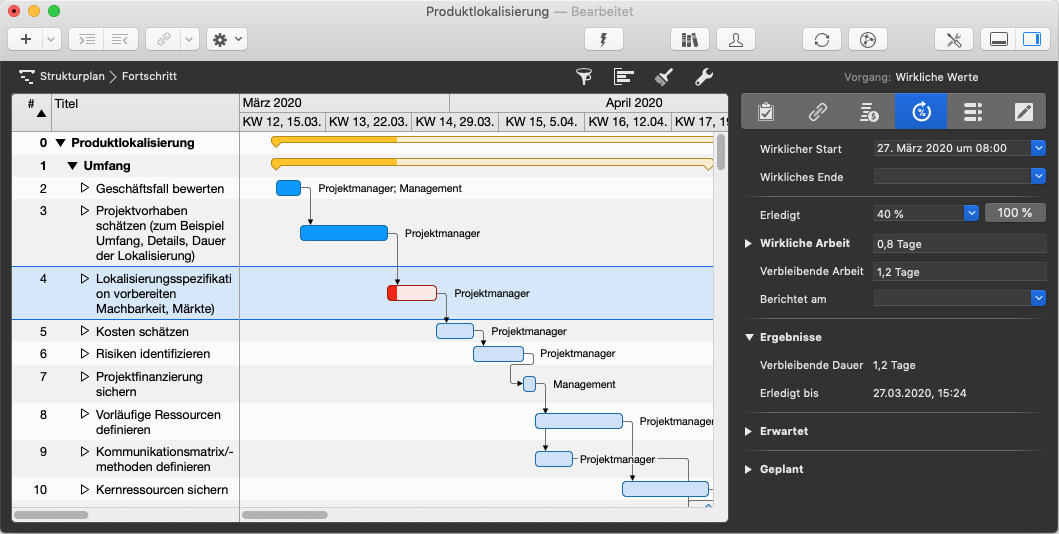Click the sync arrows toolbar icon

tap(821, 39)
